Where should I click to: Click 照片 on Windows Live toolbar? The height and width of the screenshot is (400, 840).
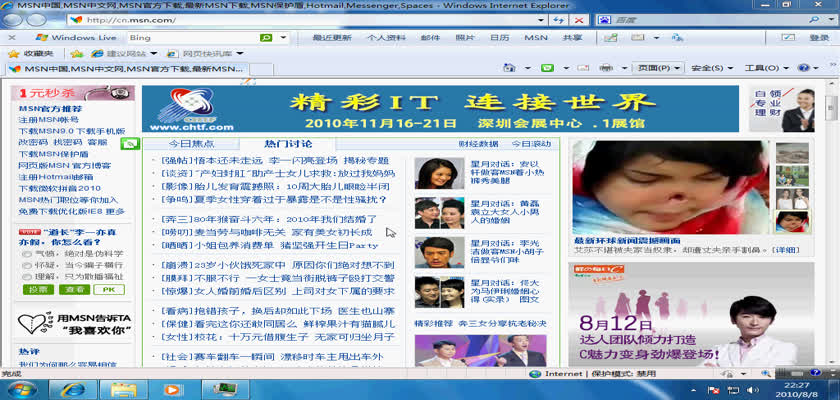pyautogui.click(x=464, y=38)
